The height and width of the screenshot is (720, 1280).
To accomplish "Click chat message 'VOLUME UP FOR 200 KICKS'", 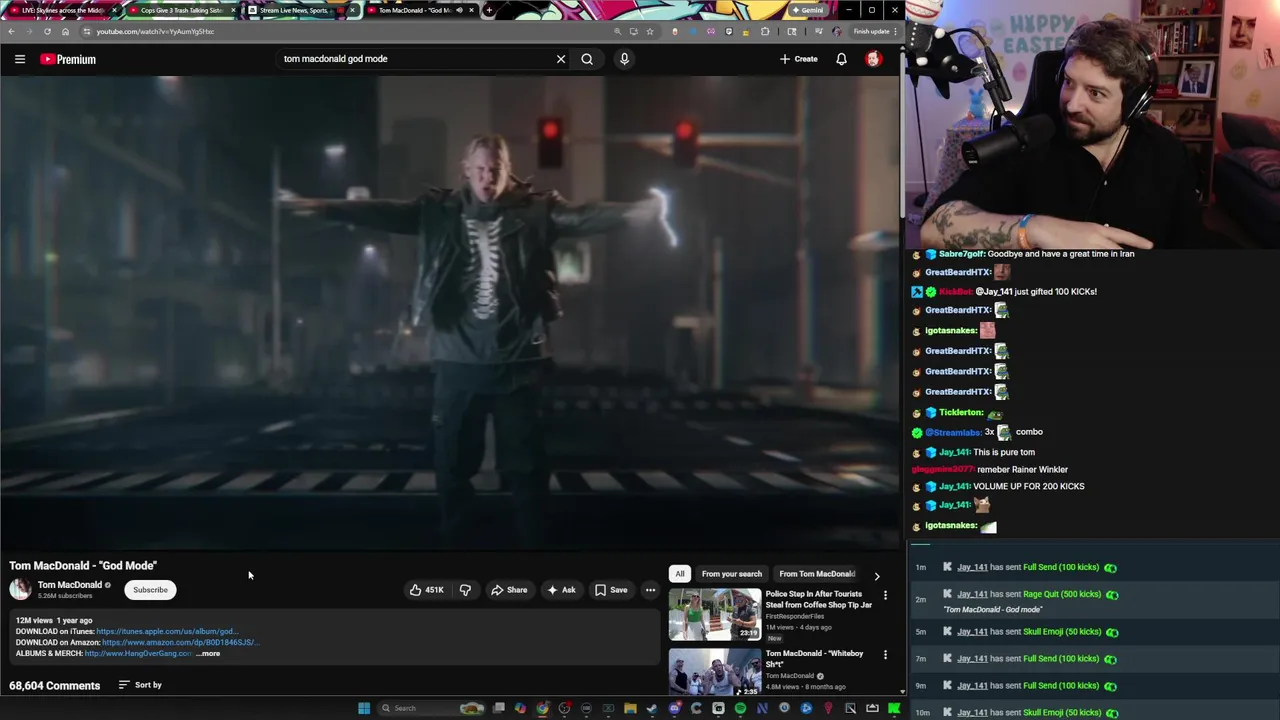I will [x=1028, y=487].
